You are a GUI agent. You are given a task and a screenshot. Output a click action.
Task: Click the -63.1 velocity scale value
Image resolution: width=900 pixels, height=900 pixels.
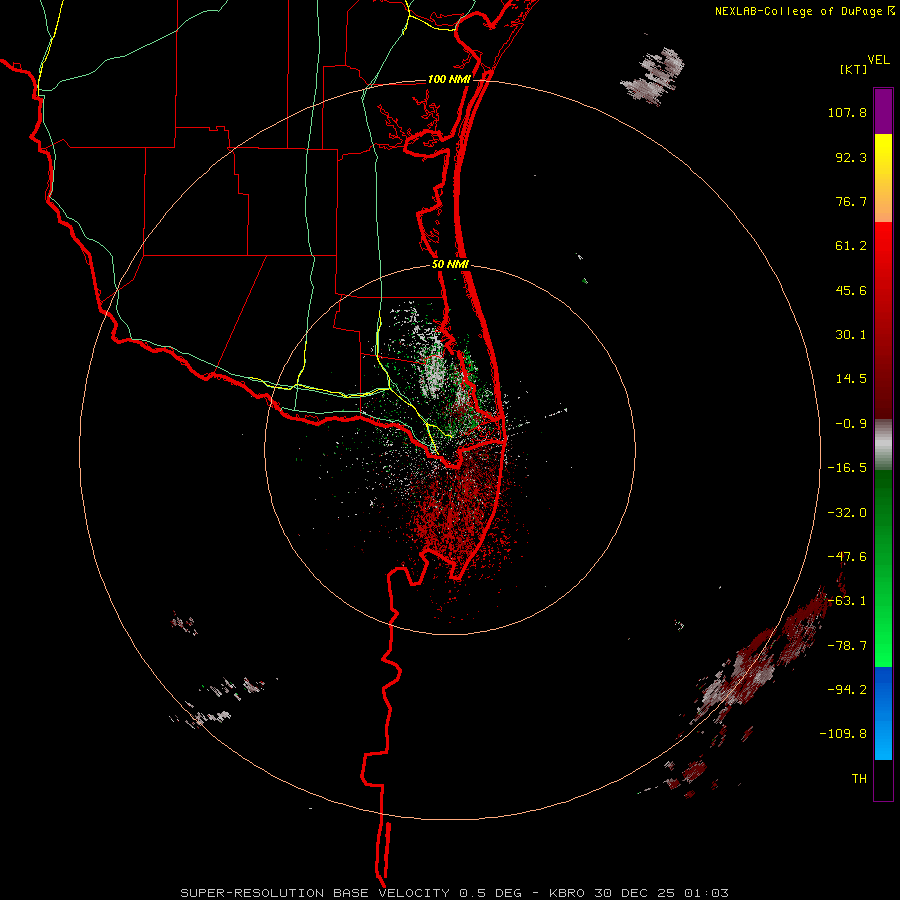[x=847, y=601]
